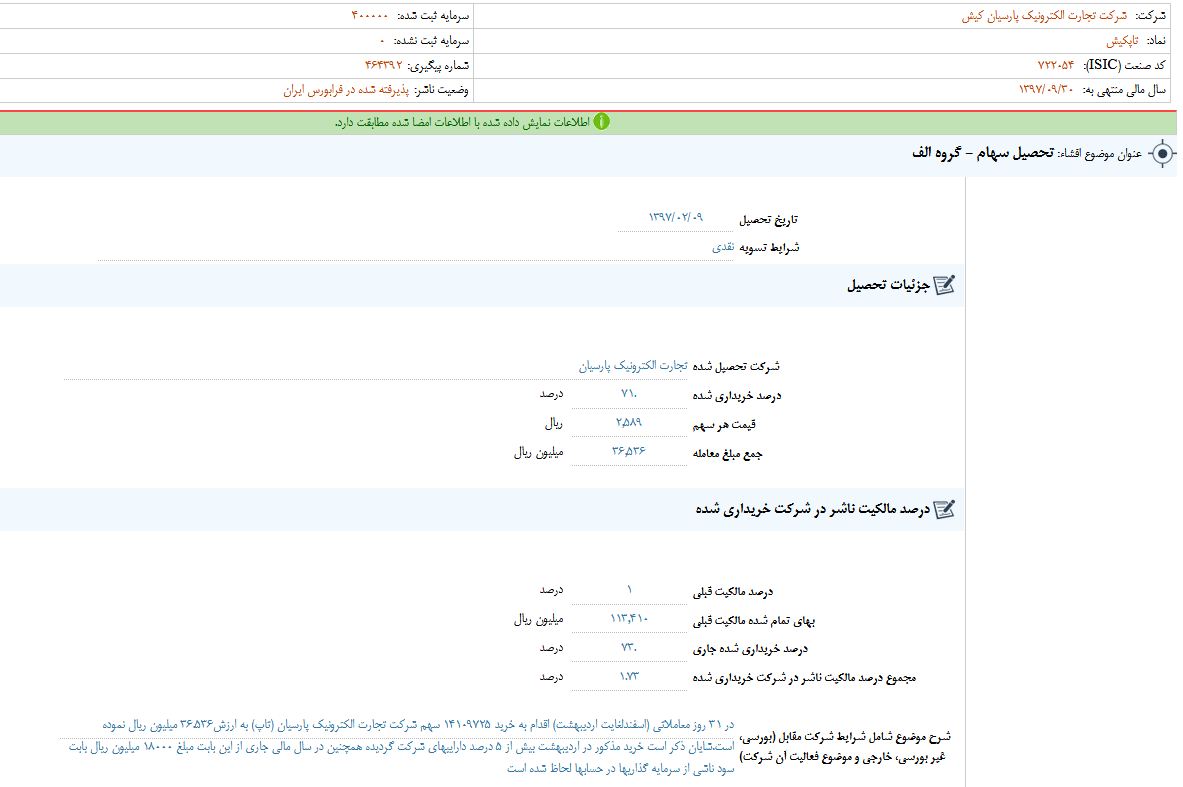Click the label تاریخ تحصیل
The width and height of the screenshot is (1183, 787).
coord(768,220)
